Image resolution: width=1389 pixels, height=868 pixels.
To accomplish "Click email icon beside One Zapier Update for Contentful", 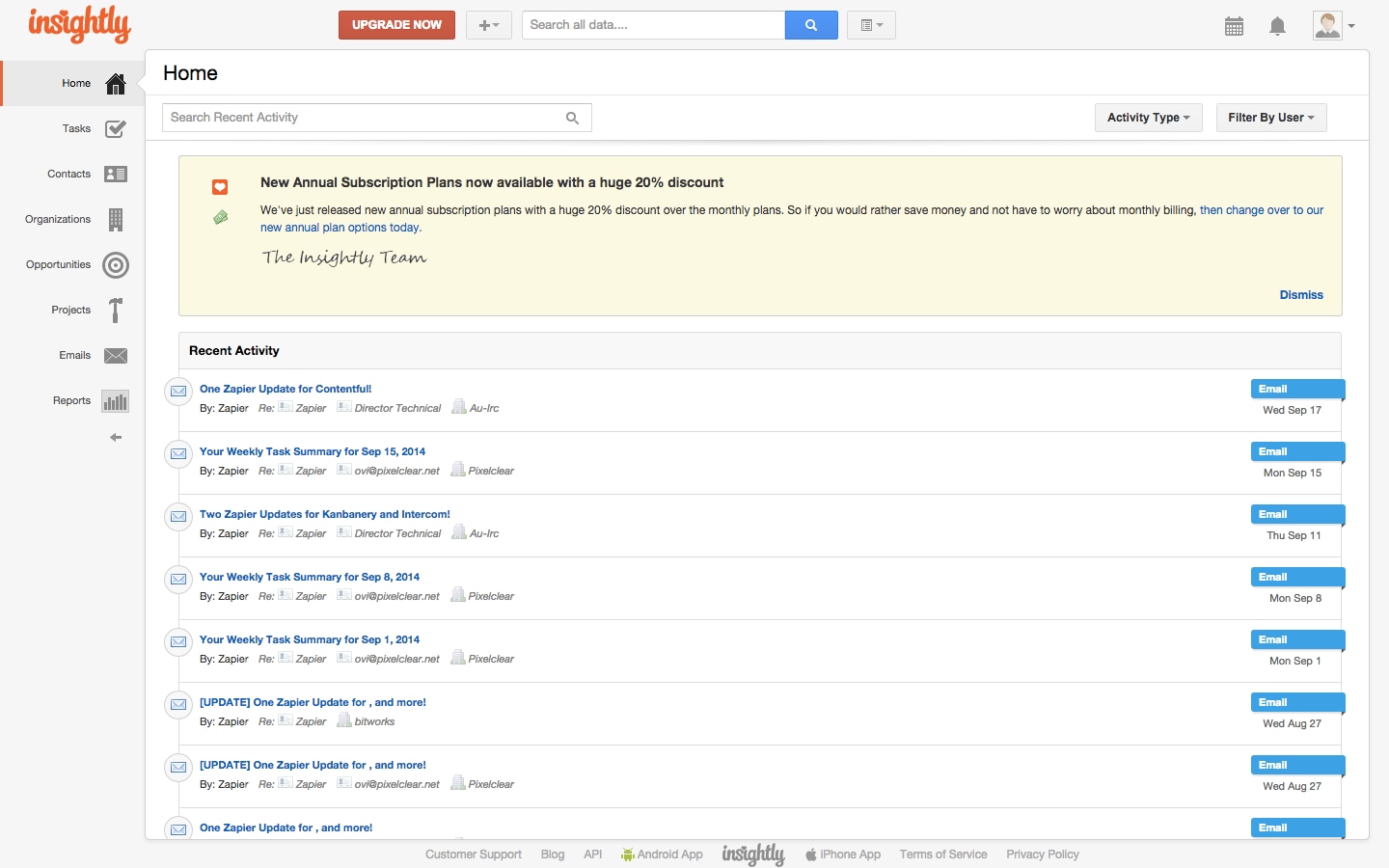I will (178, 391).
